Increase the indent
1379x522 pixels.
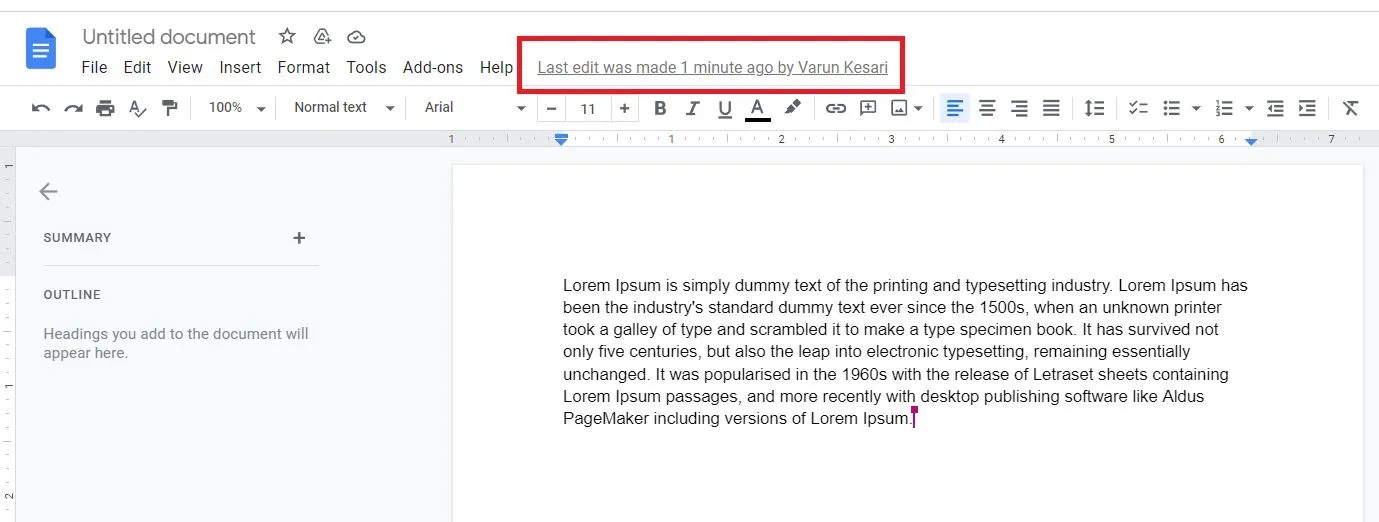(x=1307, y=108)
